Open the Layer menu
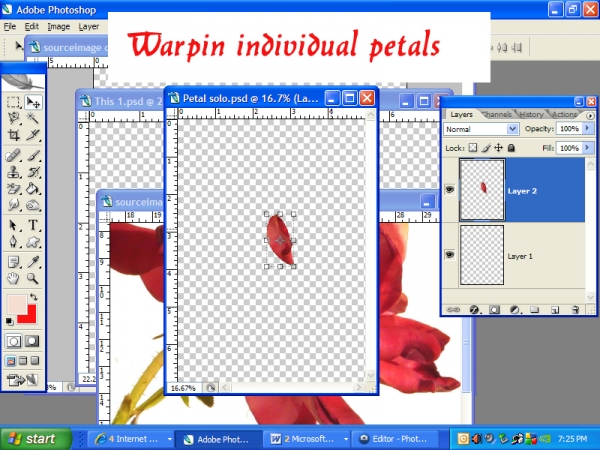 (x=89, y=26)
